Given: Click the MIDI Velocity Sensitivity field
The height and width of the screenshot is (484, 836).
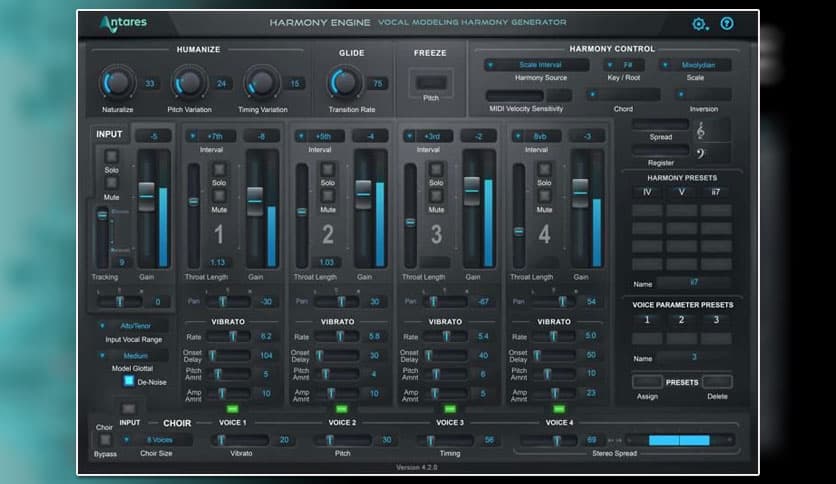Looking at the screenshot, I should tap(515, 95).
